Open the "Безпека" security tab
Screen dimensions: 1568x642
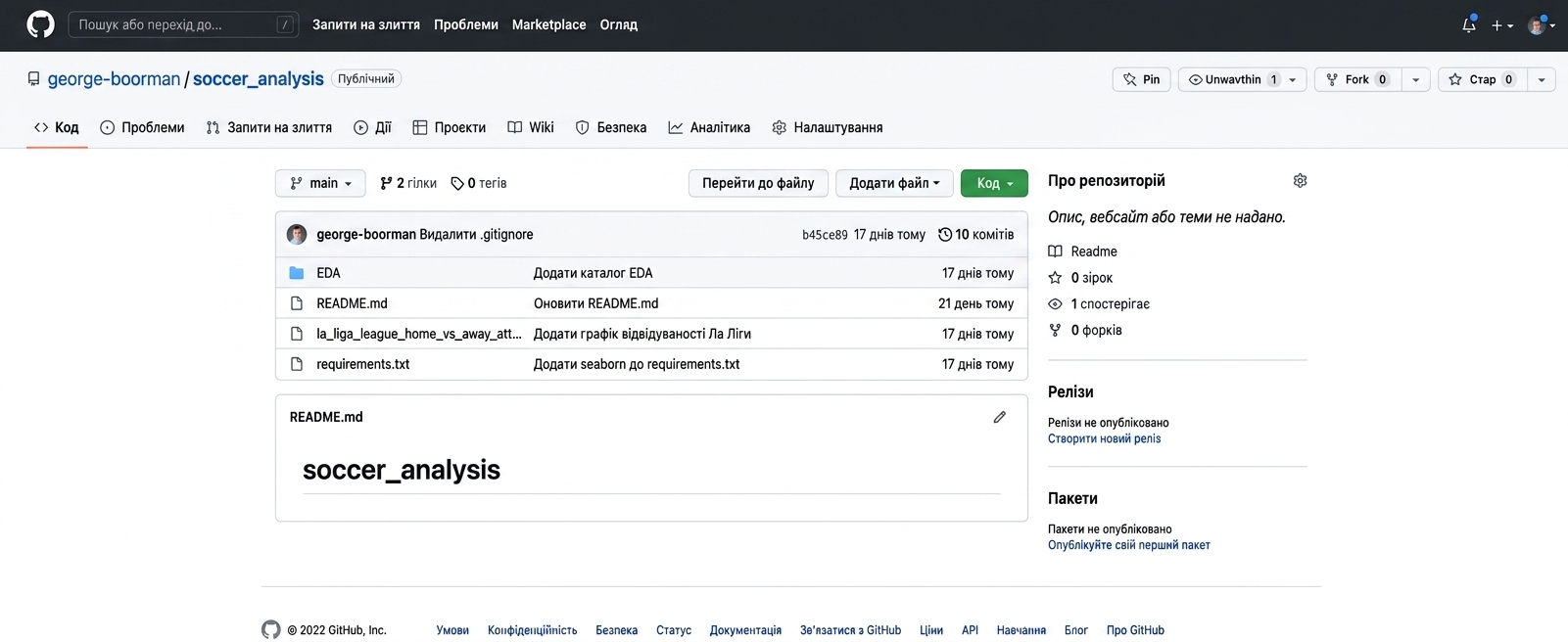click(x=611, y=127)
